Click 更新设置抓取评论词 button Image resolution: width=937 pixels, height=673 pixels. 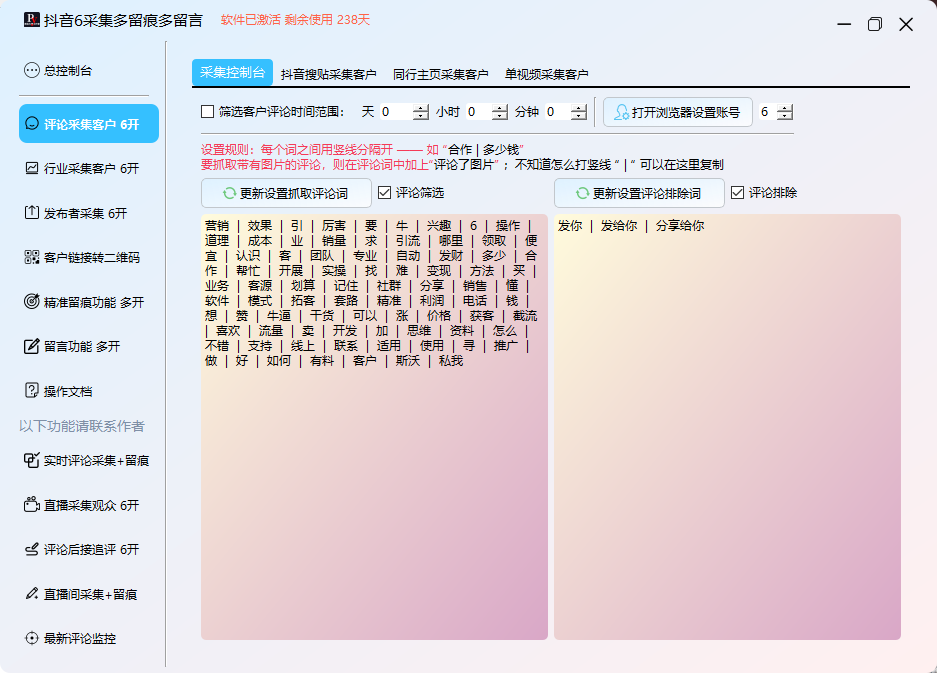point(286,193)
